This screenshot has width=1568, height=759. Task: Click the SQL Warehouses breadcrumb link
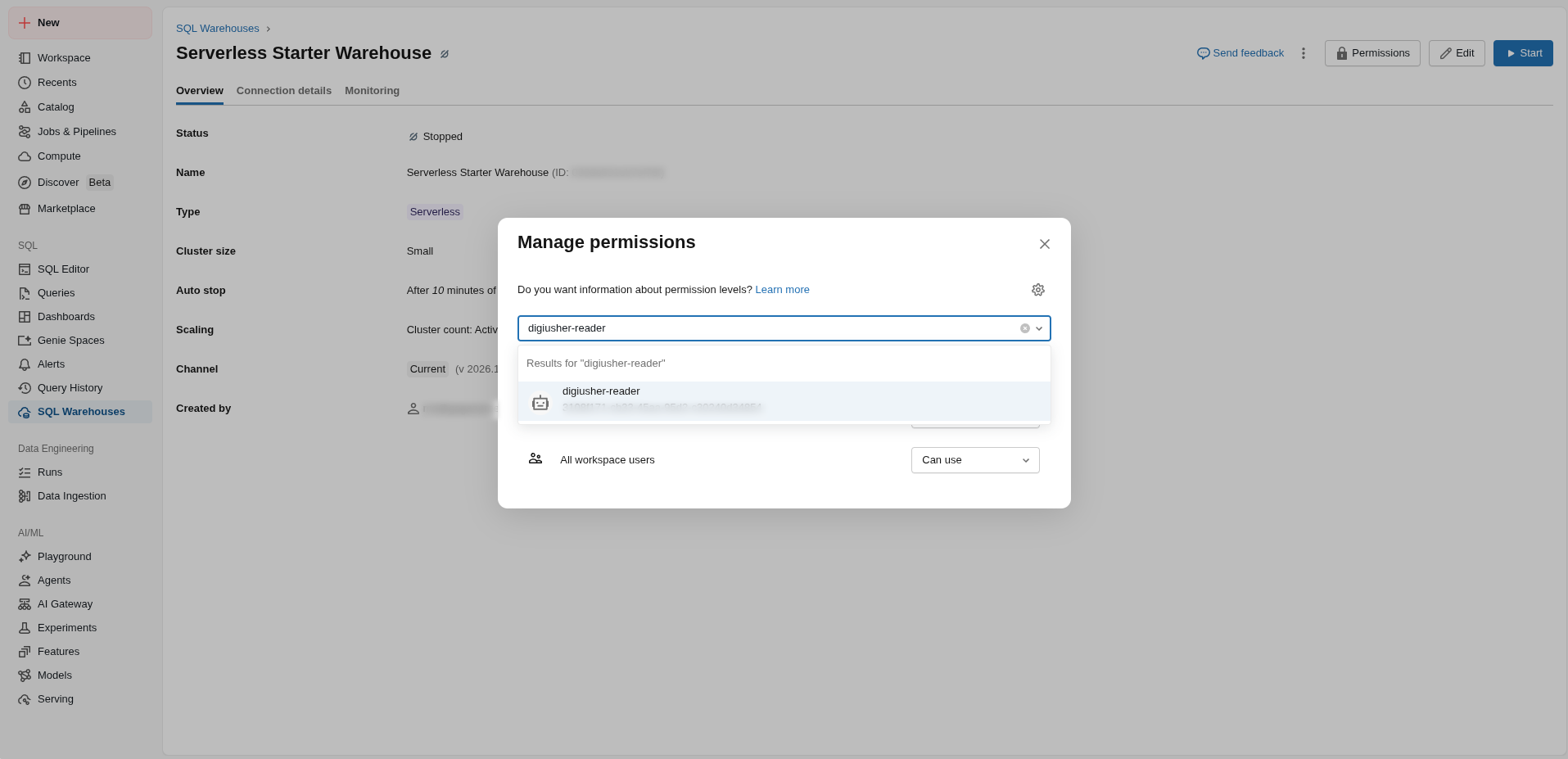point(218,29)
